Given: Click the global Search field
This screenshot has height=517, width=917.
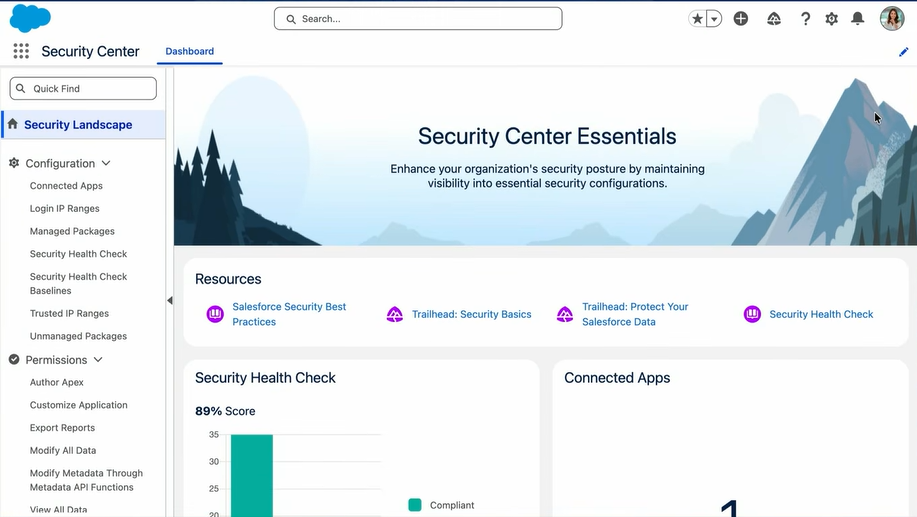Looking at the screenshot, I should (418, 19).
